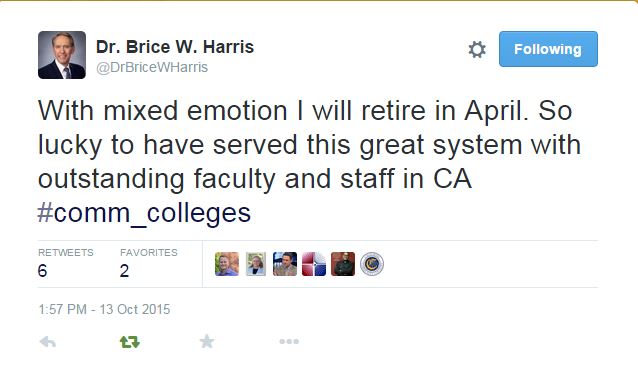Open the more options ellipsis icon
The image size is (638, 369).
(x=289, y=341)
